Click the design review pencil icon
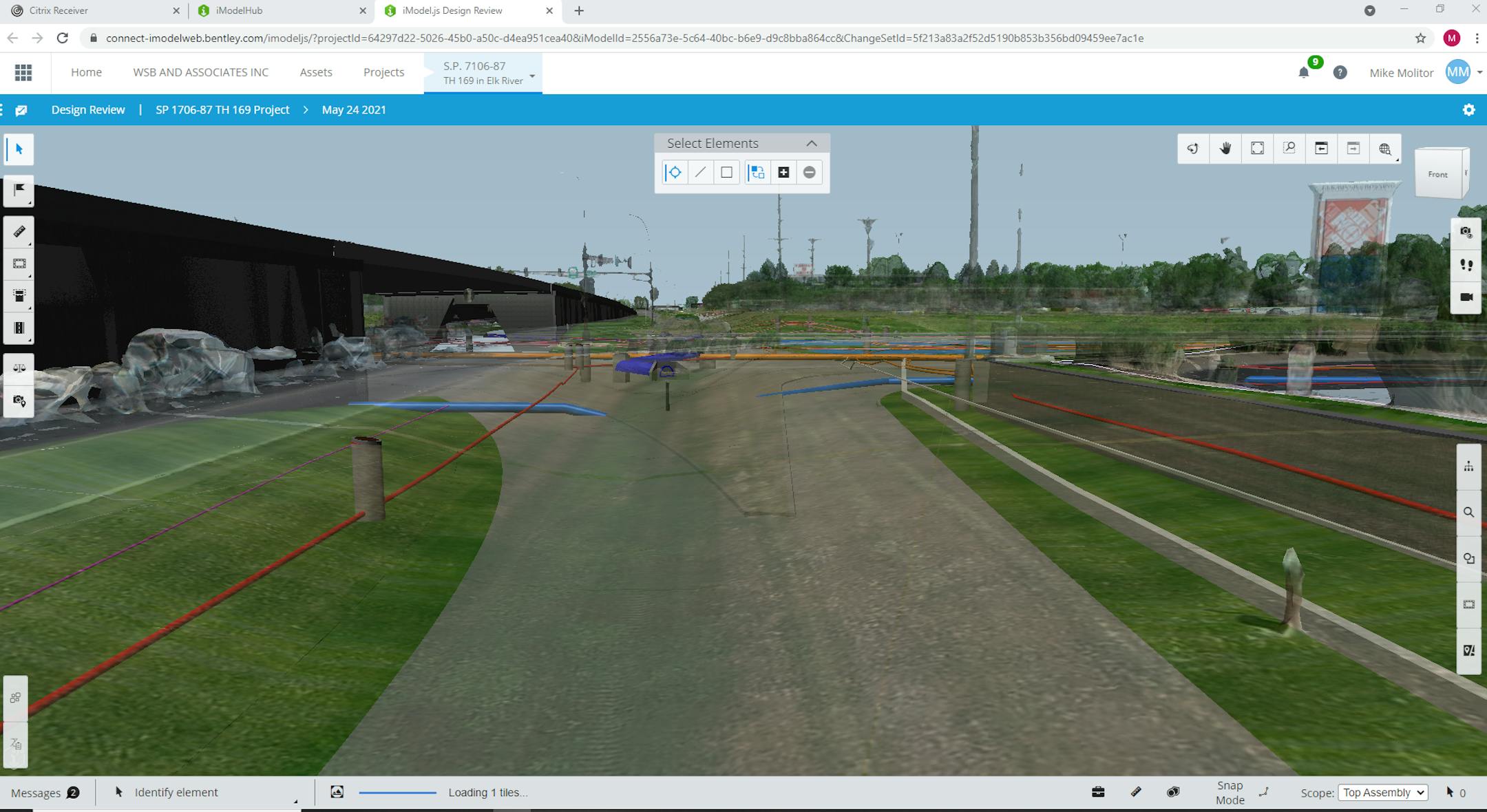Screen dimensions: 1487x812 click(x=21, y=110)
